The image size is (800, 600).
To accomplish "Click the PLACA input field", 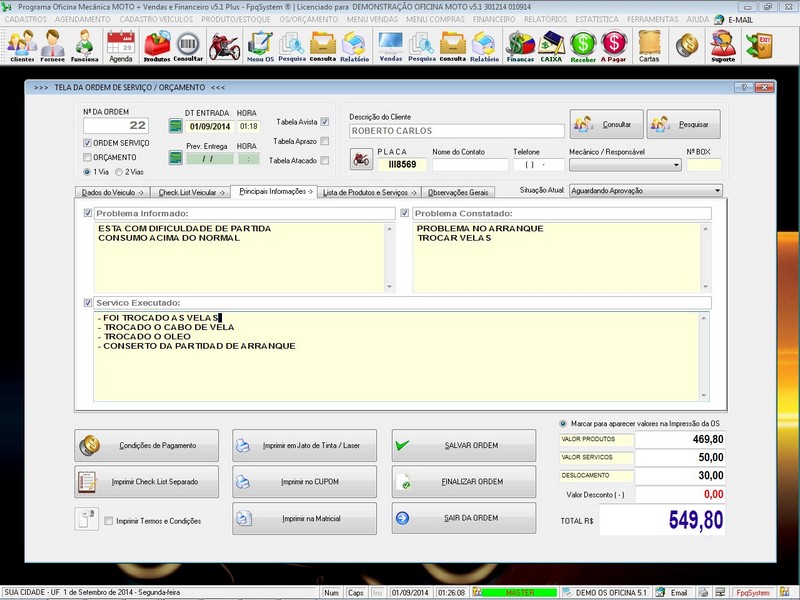I will click(402, 164).
